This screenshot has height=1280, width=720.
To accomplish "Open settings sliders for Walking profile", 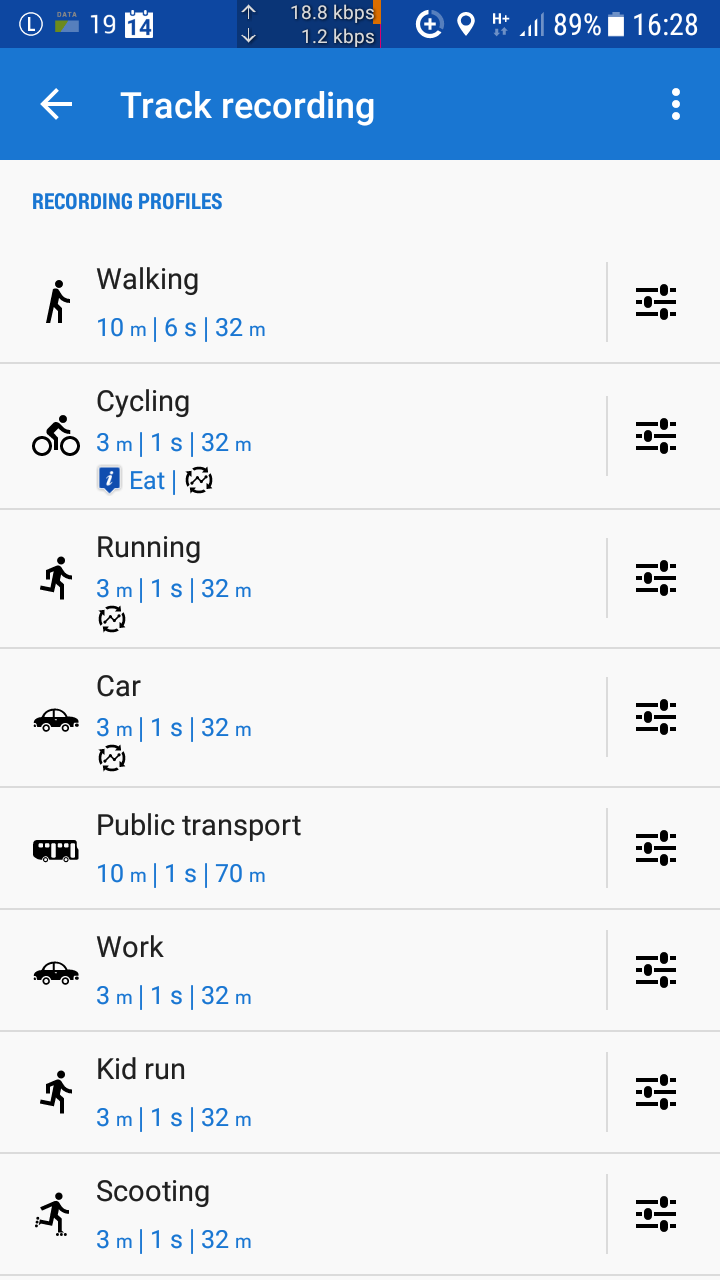I will (x=656, y=302).
